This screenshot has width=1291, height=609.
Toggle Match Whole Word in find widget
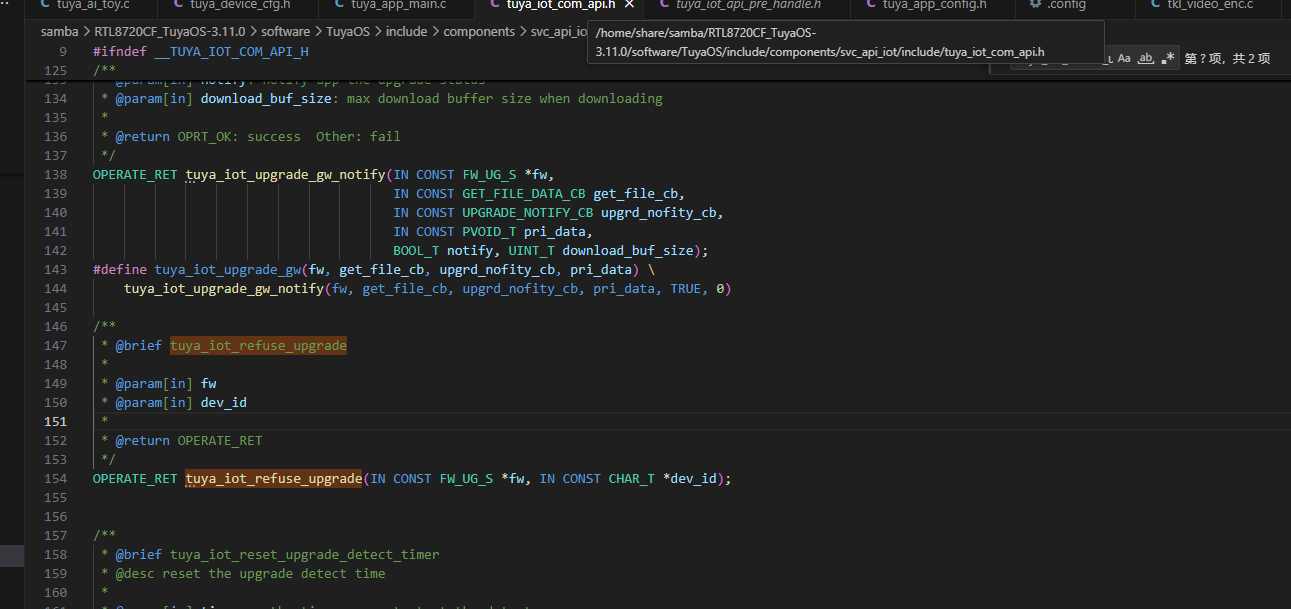1146,59
